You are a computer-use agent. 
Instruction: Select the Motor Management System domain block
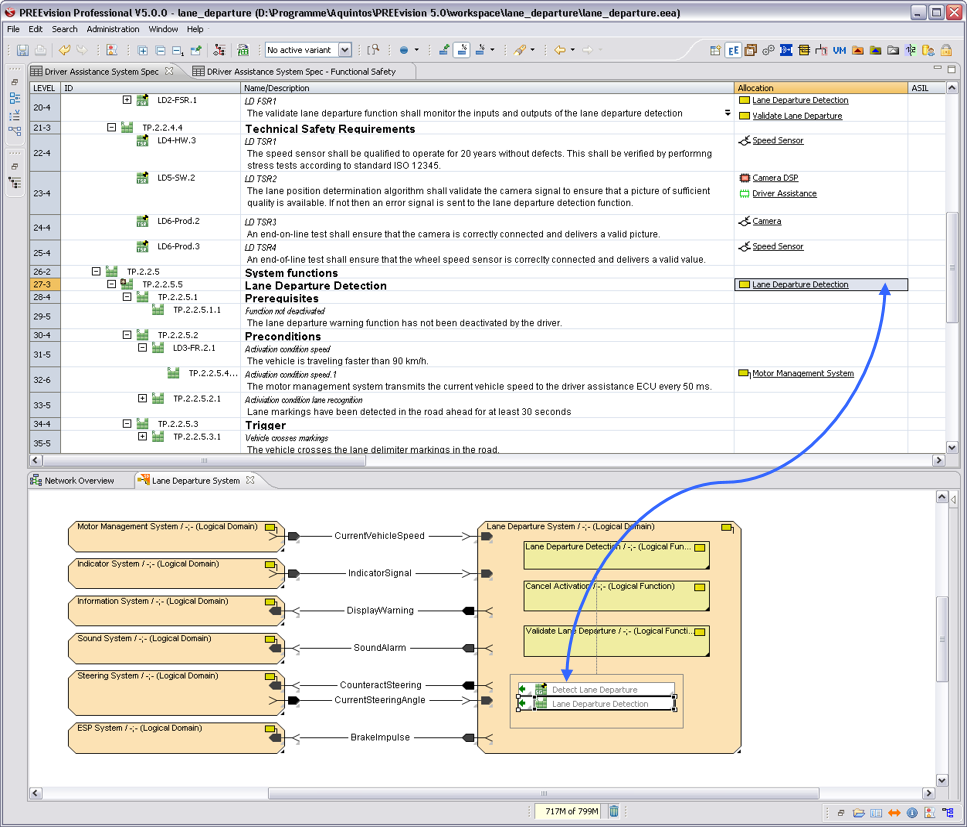click(x=176, y=537)
